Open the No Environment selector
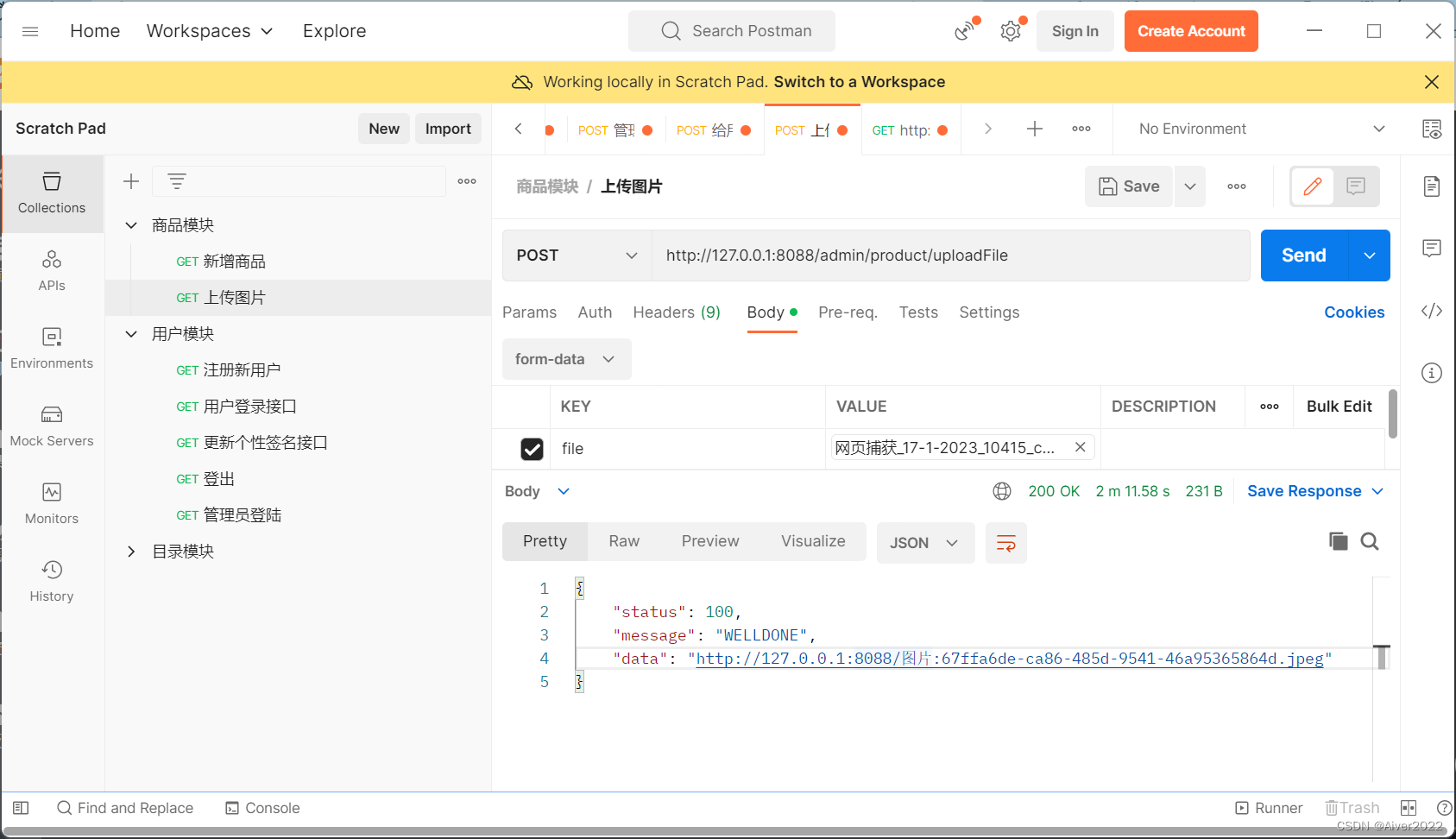1456x839 pixels. click(x=1262, y=129)
